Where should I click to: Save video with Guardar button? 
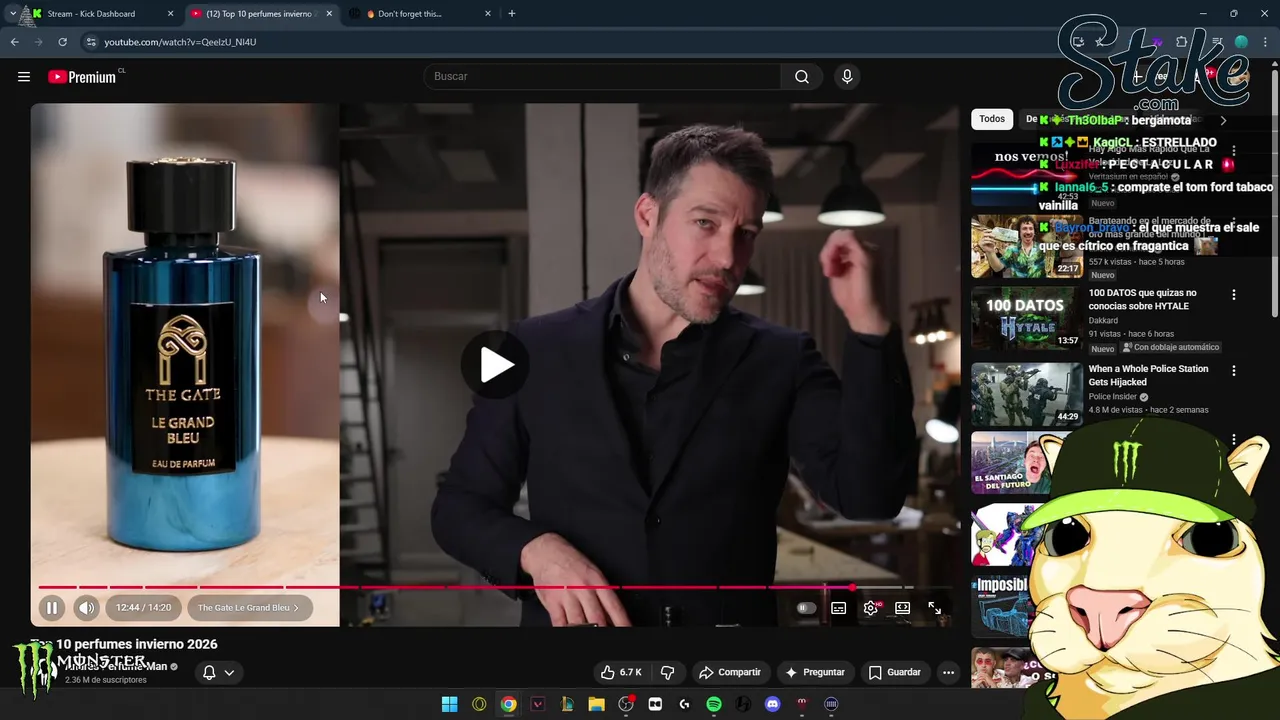pyautogui.click(x=894, y=672)
